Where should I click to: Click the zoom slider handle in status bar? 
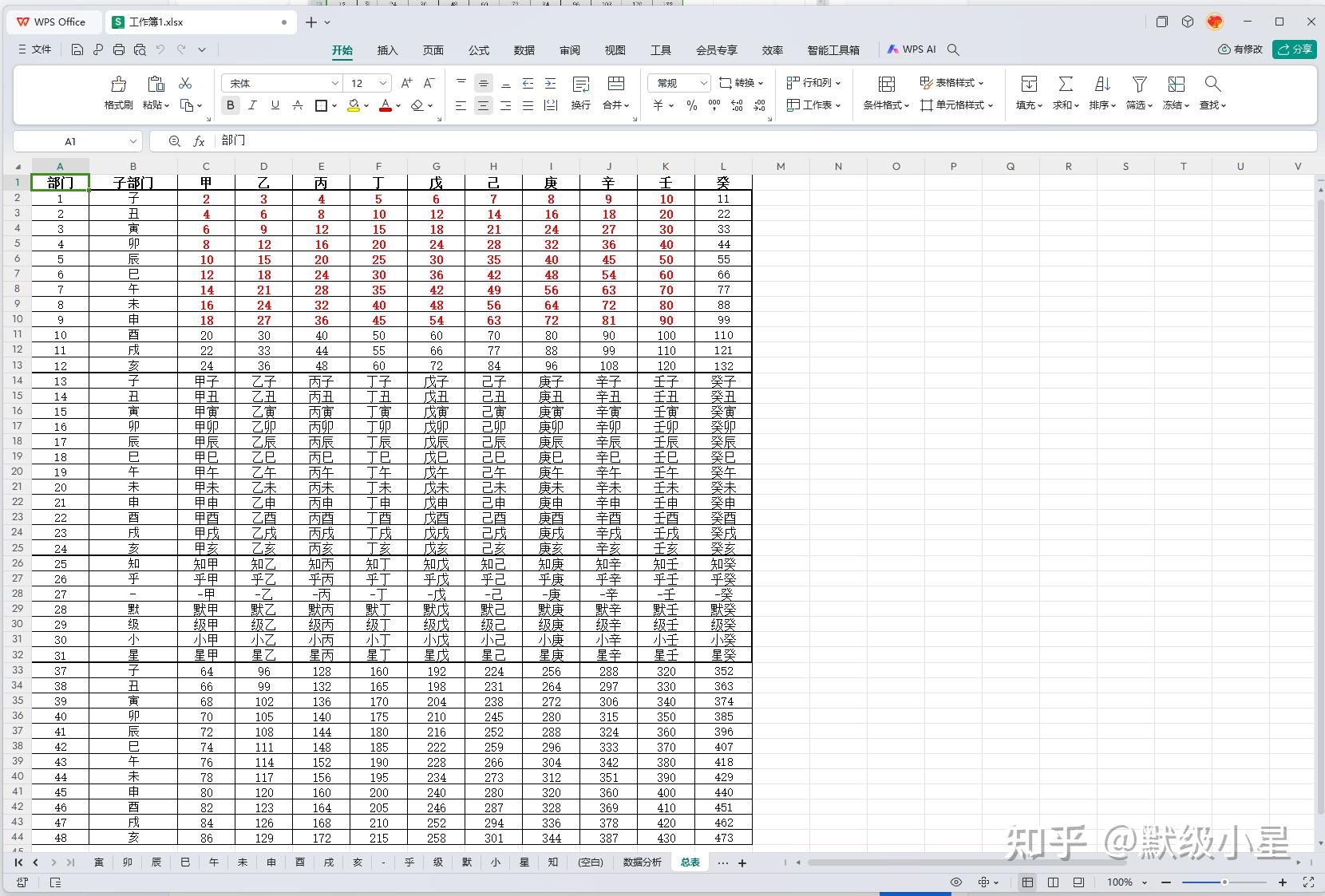(x=1224, y=882)
